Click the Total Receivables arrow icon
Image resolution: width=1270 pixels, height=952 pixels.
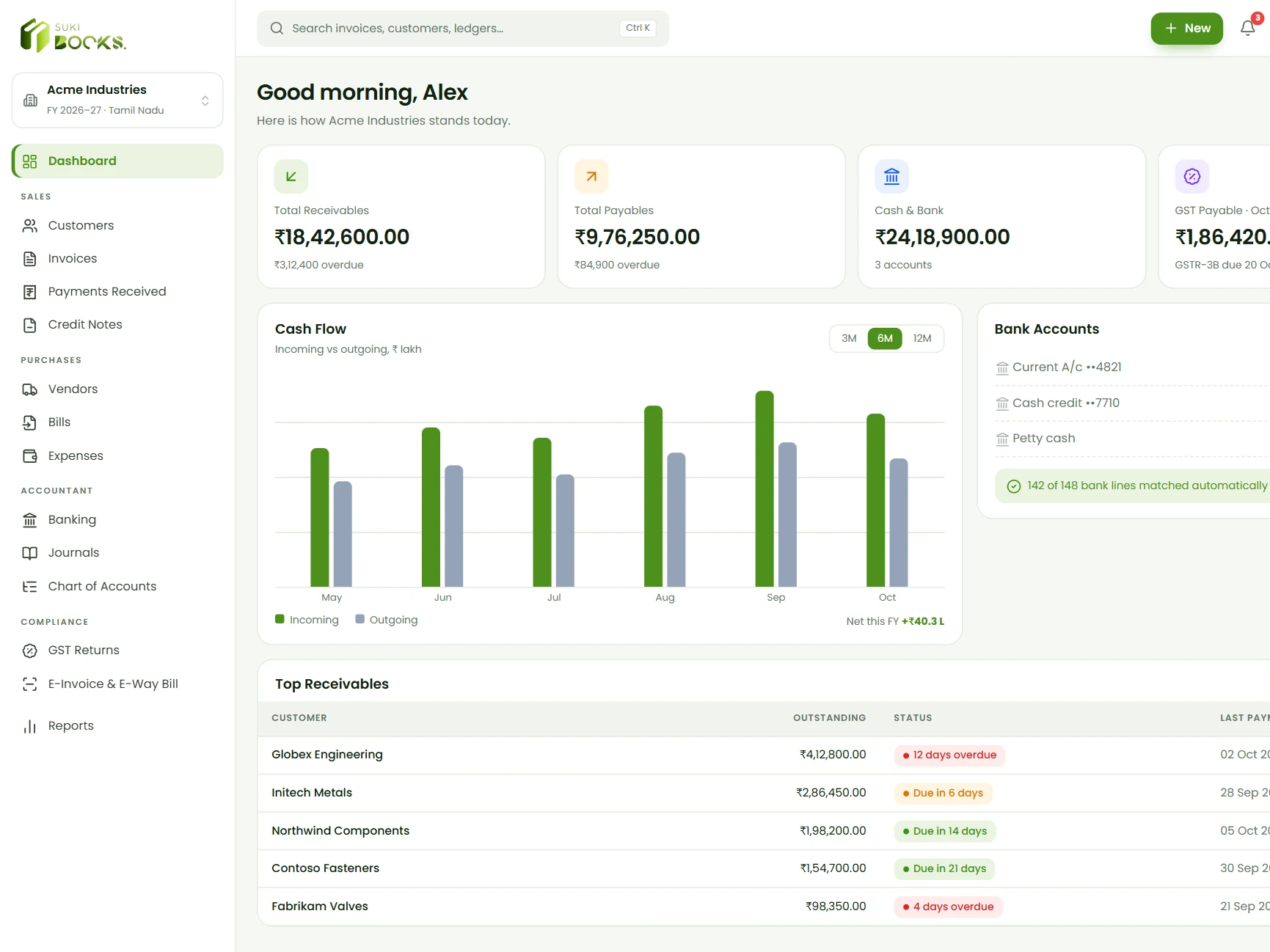pos(291,176)
